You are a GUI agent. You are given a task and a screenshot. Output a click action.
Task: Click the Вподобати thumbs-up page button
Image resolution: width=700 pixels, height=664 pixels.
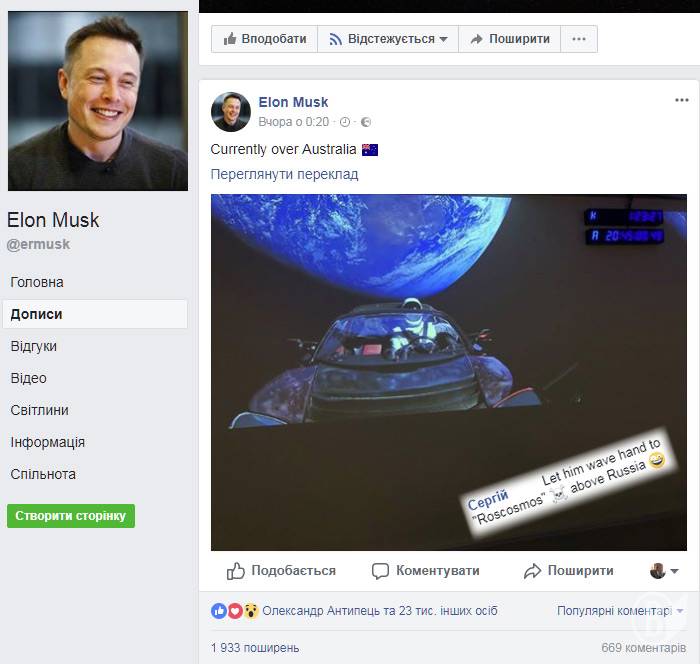(x=264, y=39)
